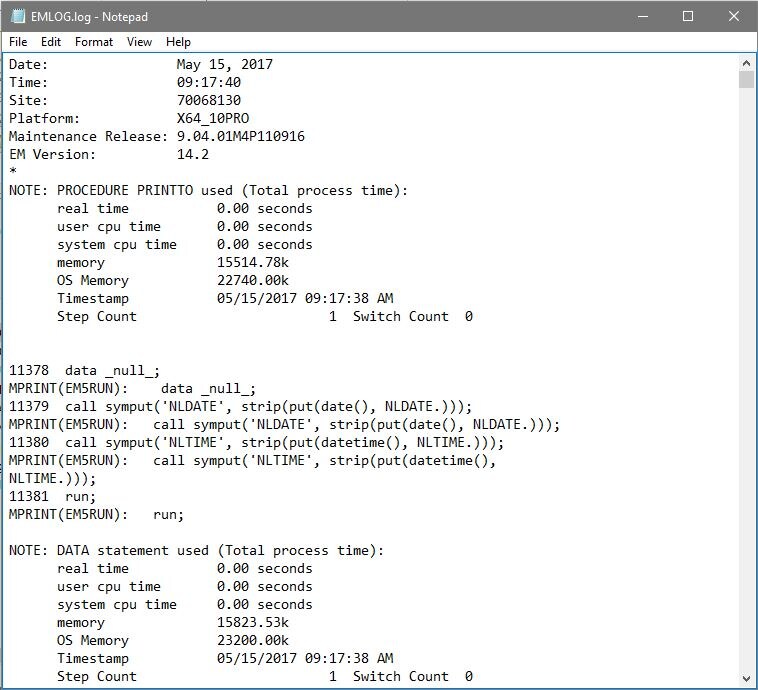The width and height of the screenshot is (758, 690).
Task: Click the NOTE: PROCEDURE PRINTTO used line
Action: pyautogui.click(x=208, y=191)
